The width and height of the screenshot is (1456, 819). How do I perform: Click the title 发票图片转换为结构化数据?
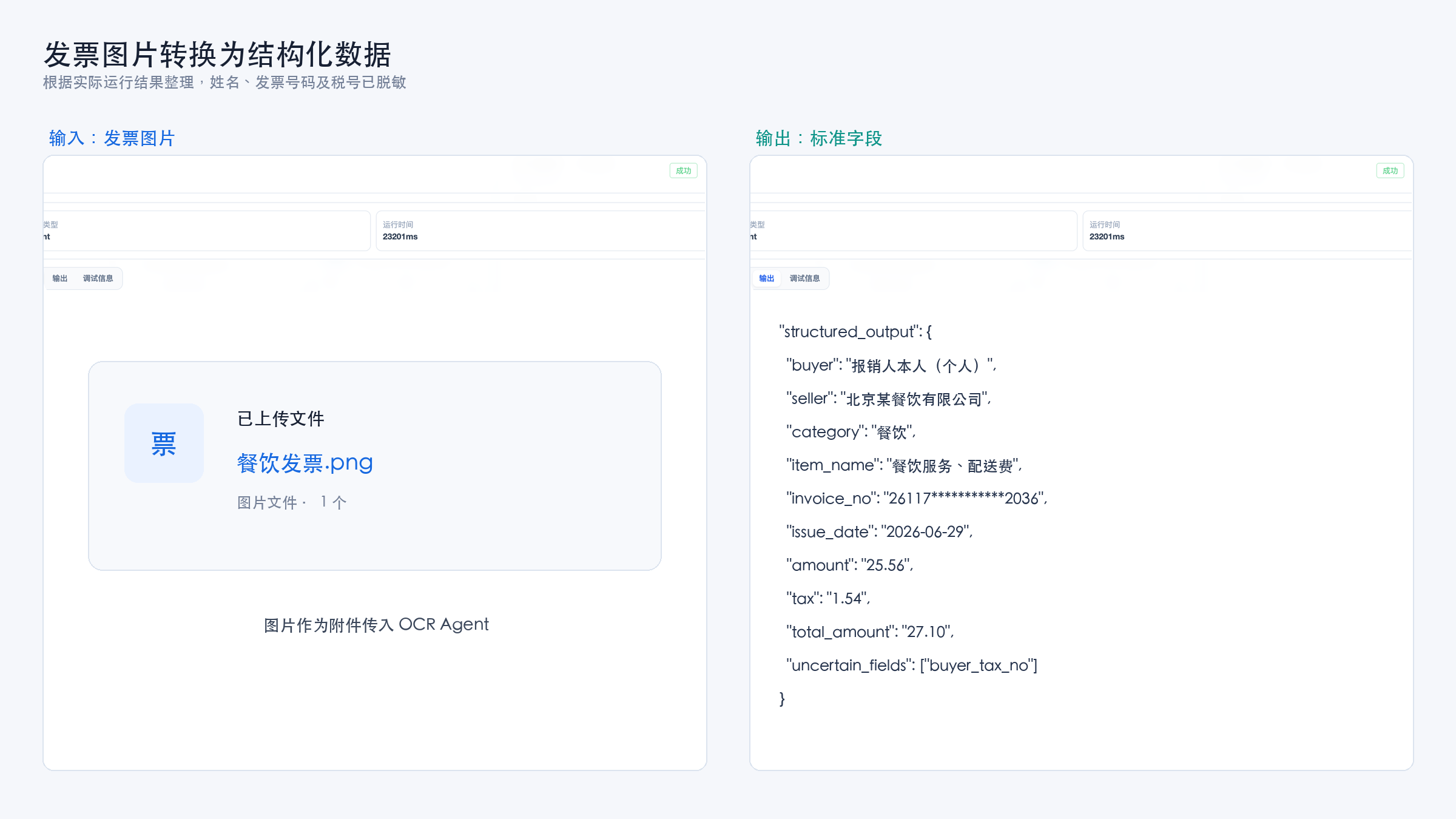[x=217, y=55]
